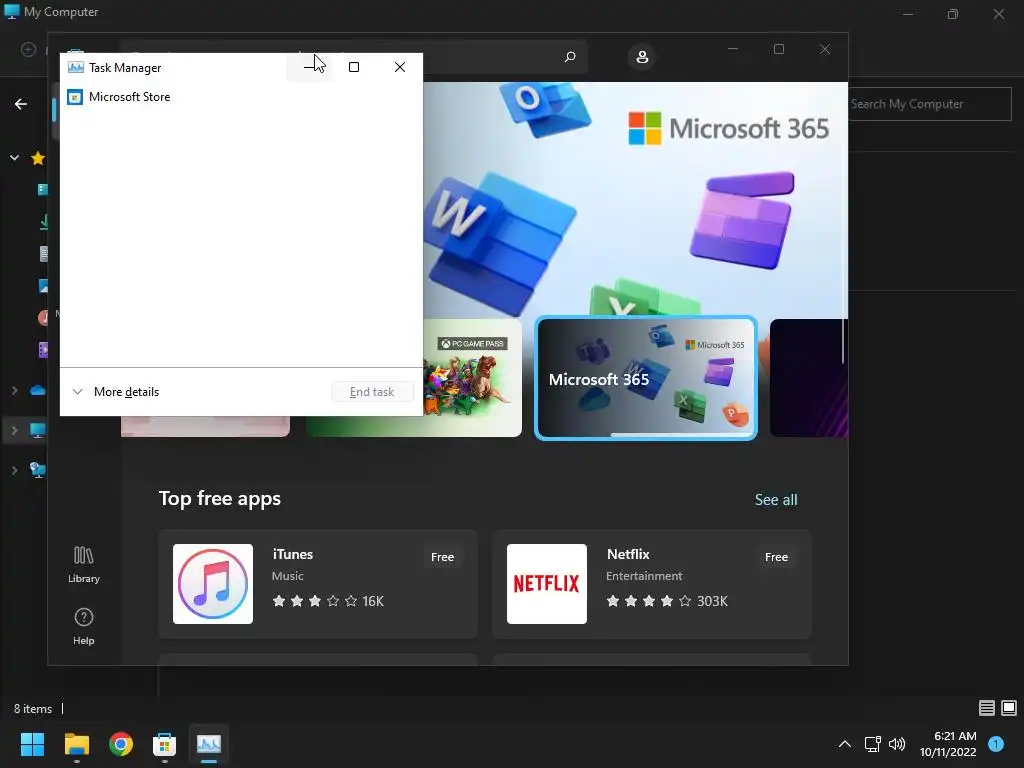Click Free button on Netflix card
Image resolution: width=1024 pixels, height=768 pixels.
pyautogui.click(x=776, y=557)
